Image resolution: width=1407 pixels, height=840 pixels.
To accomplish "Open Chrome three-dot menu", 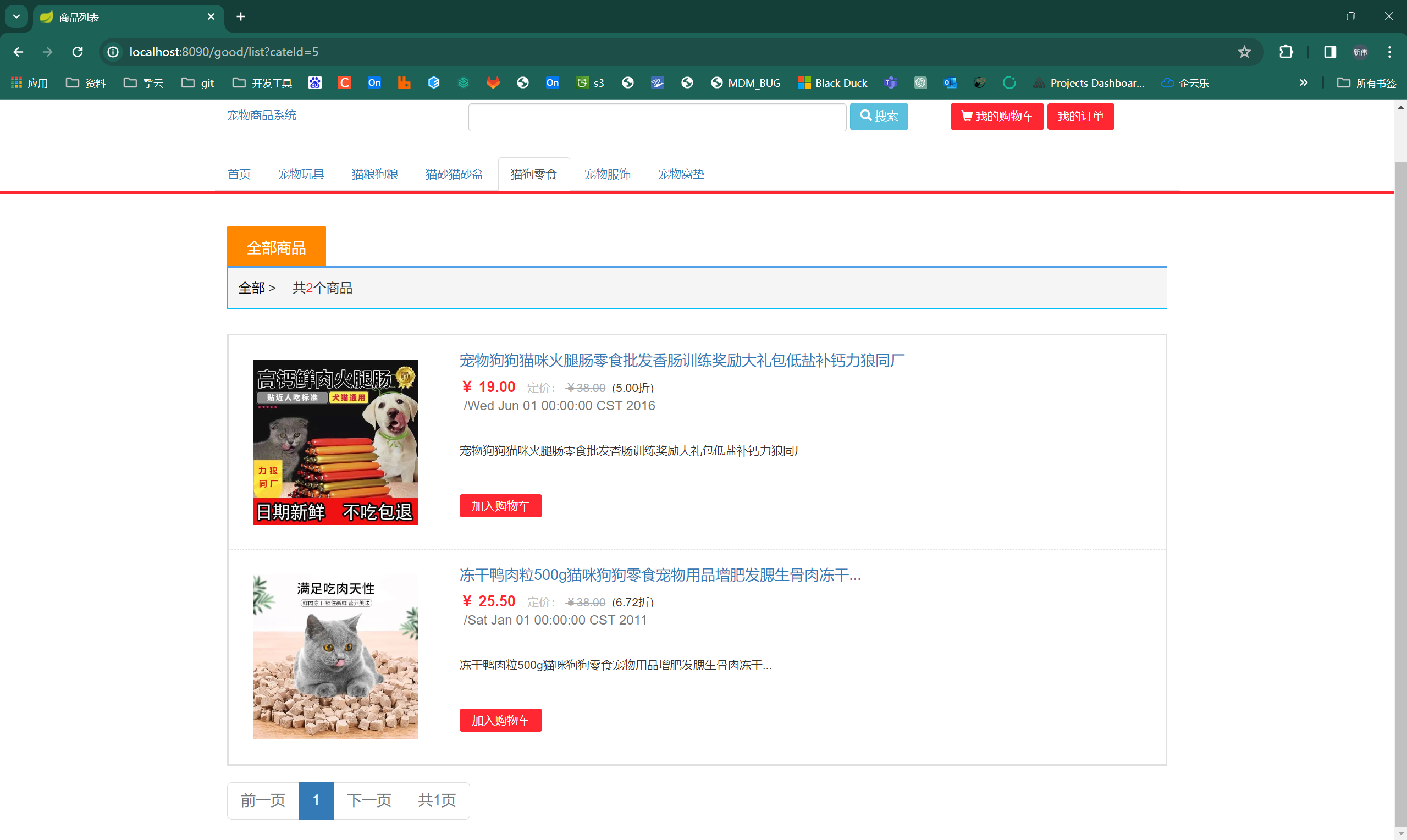I will pos(1389,52).
